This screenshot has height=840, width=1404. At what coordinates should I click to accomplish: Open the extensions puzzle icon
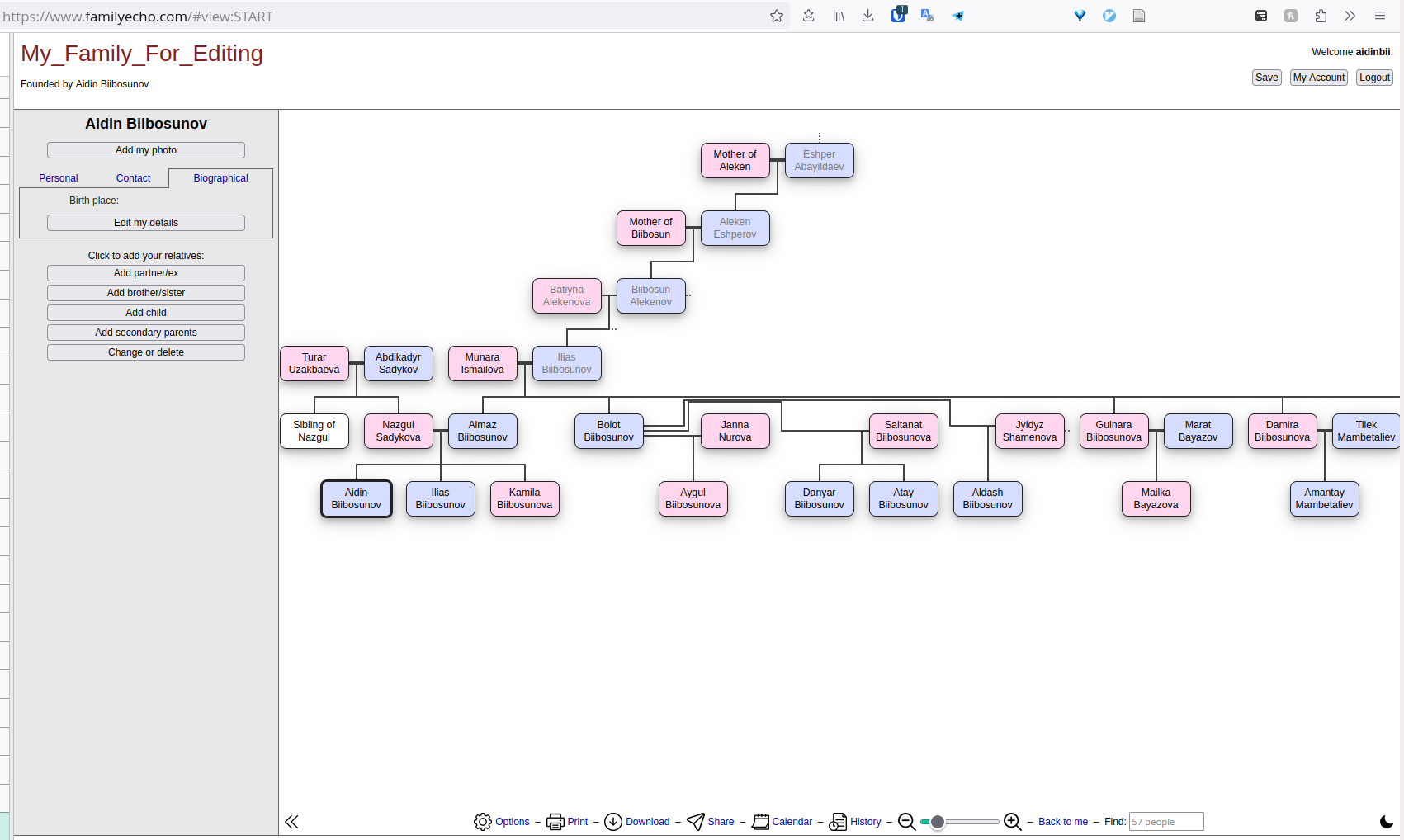tap(1321, 16)
